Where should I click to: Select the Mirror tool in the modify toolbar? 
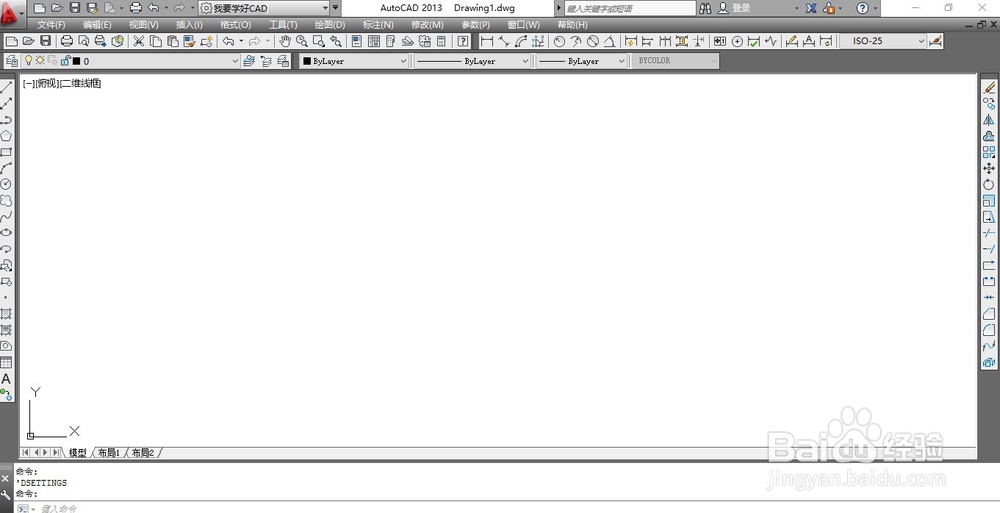989,120
